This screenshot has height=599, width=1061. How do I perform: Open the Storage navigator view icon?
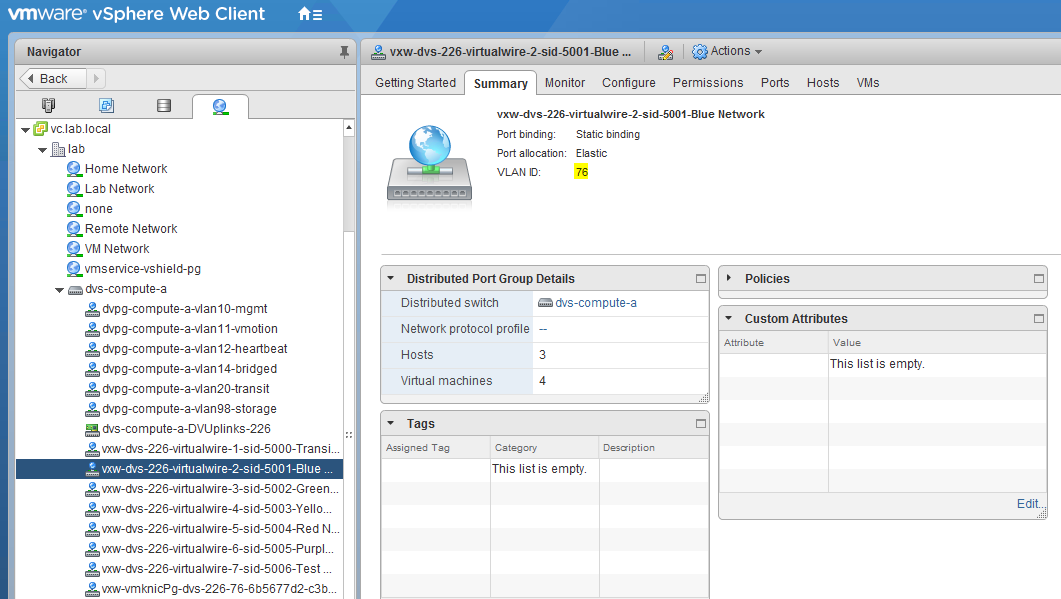[x=164, y=105]
